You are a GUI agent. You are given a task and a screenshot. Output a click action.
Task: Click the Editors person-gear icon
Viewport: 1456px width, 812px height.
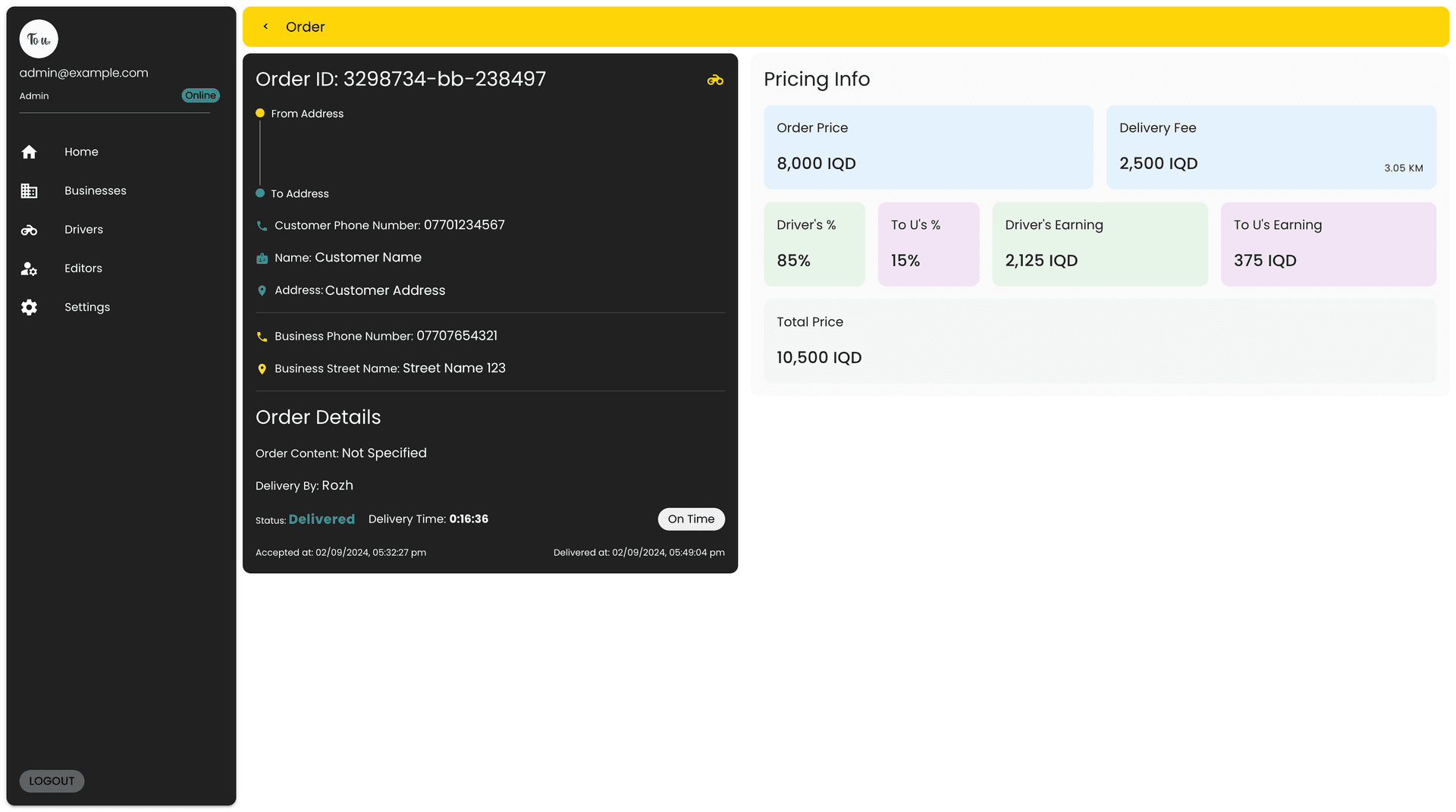coord(29,268)
